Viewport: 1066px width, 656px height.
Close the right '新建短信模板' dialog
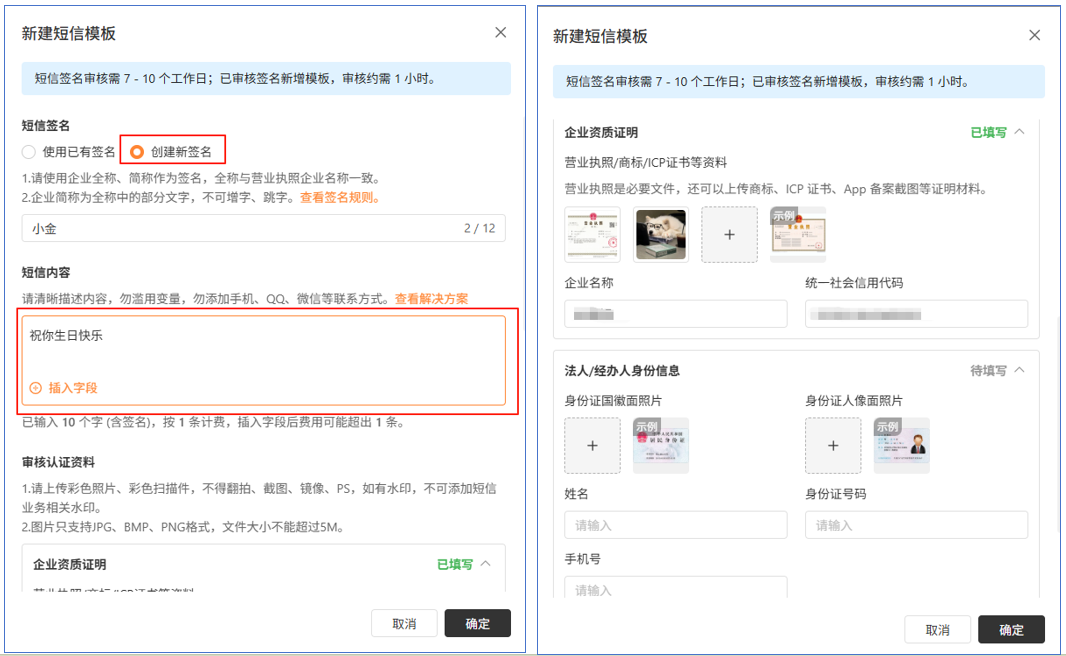(1035, 35)
